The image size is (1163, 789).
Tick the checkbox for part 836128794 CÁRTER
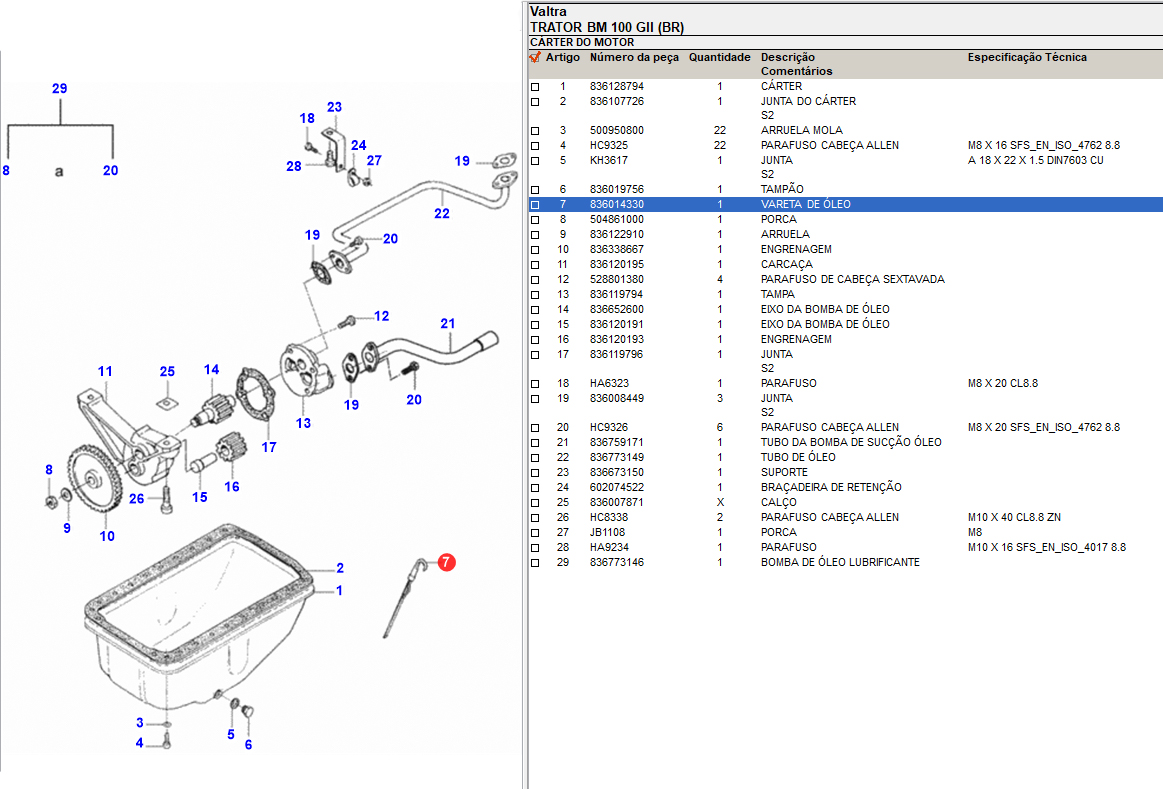(x=535, y=87)
